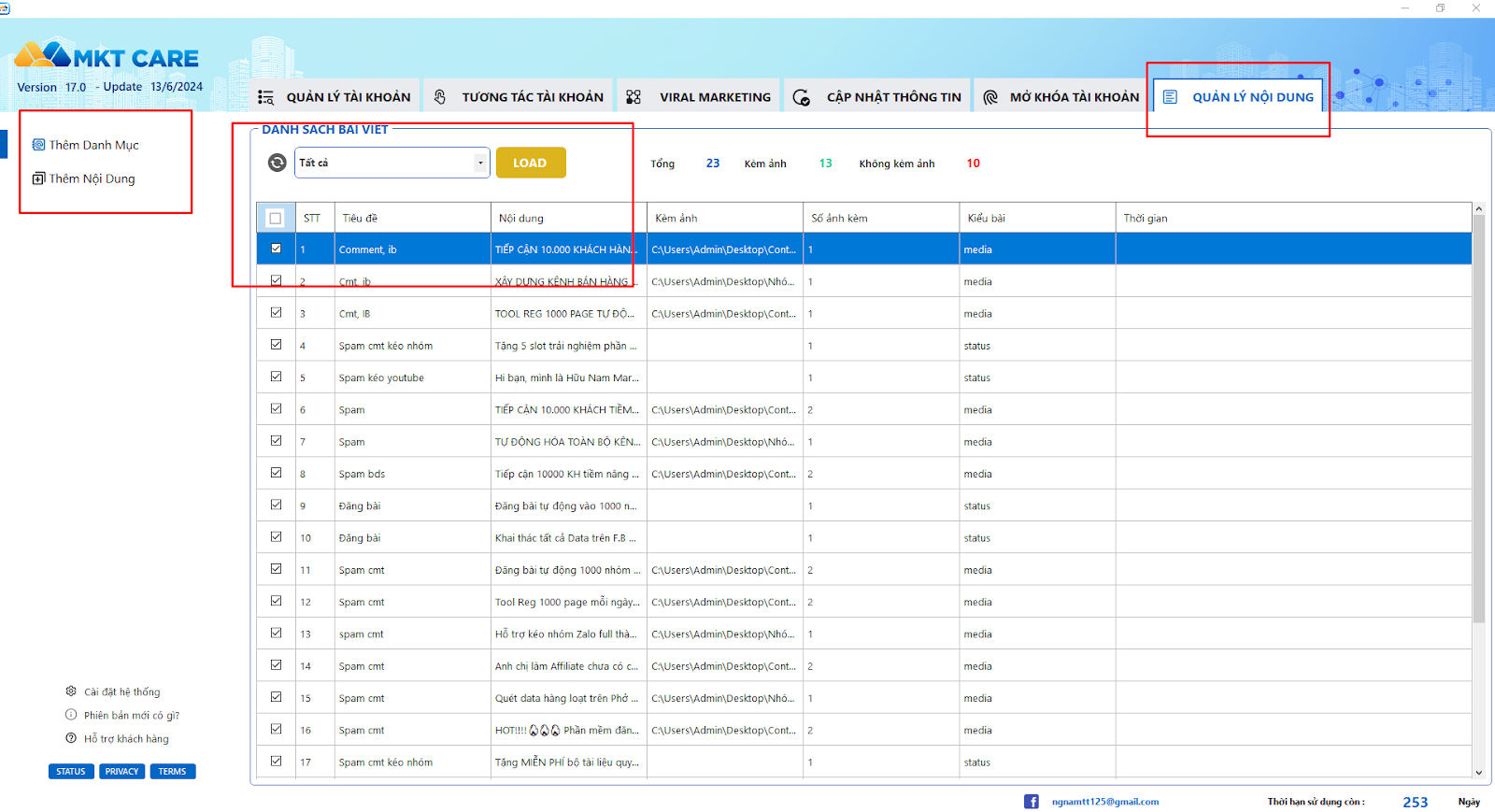Select the QUẢN LÝ NỘI DUNG tab
1495x812 pixels.
(1238, 96)
